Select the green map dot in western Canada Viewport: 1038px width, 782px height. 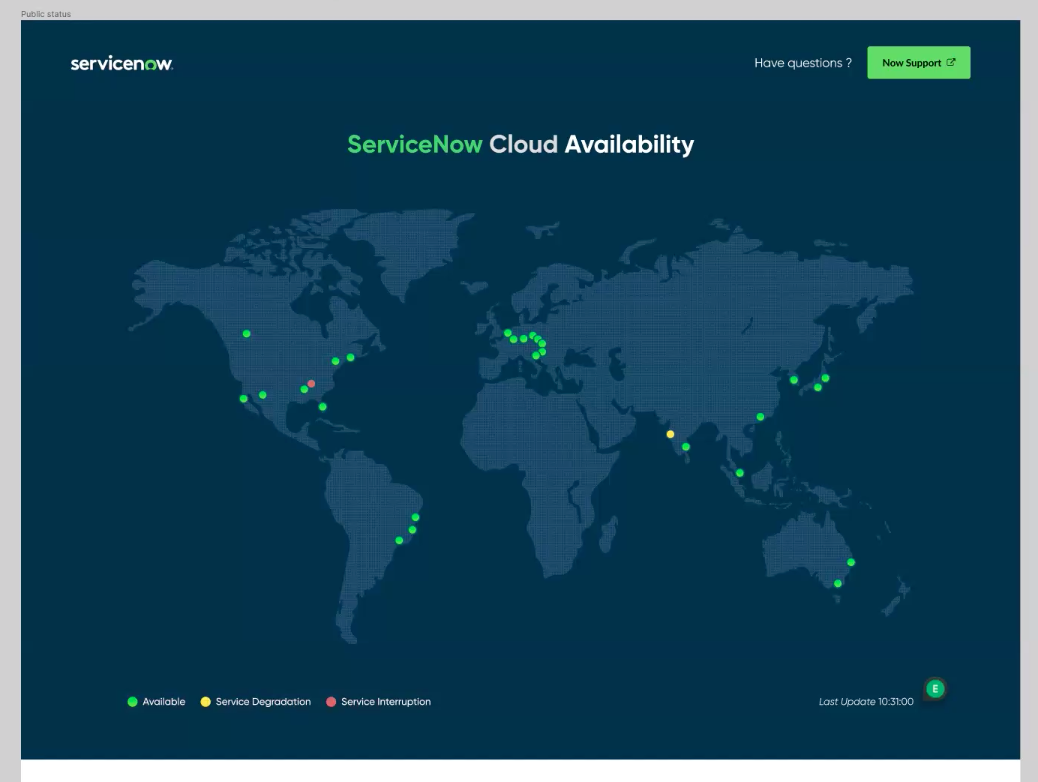point(246,334)
